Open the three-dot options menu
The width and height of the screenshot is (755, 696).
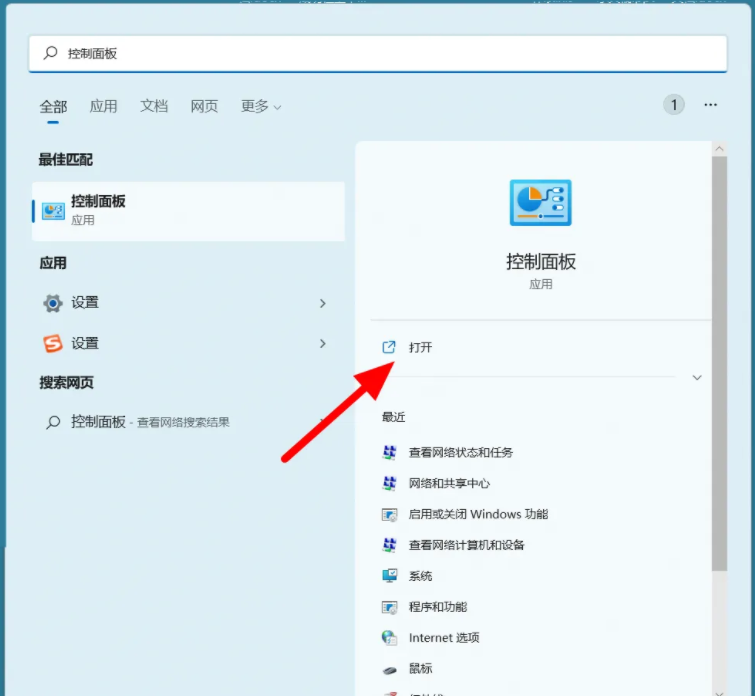pyautogui.click(x=710, y=105)
